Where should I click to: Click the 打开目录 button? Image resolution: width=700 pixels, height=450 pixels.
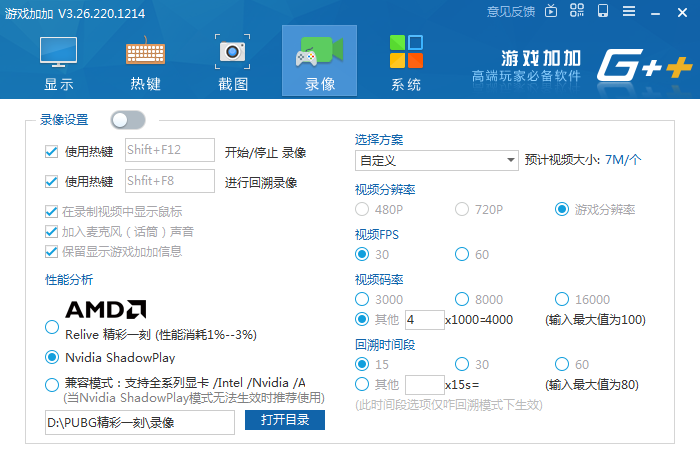click(x=285, y=420)
